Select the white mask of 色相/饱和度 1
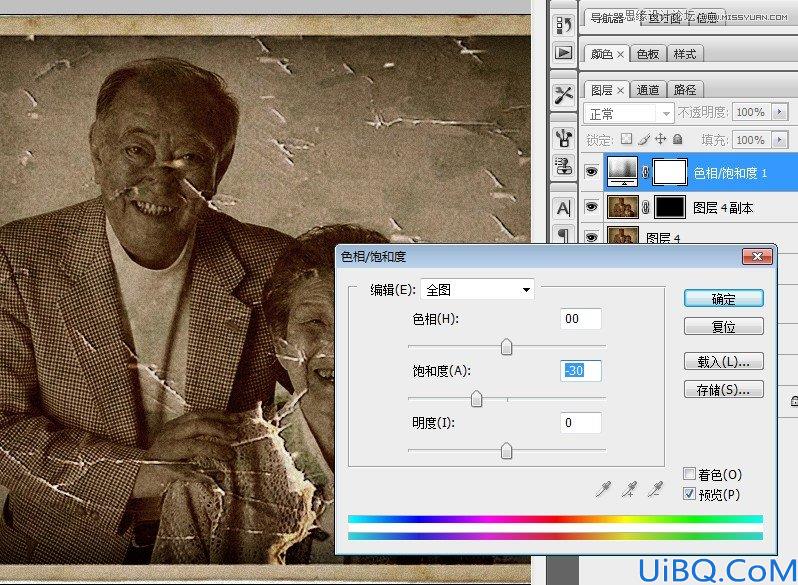798x585 pixels. [669, 172]
